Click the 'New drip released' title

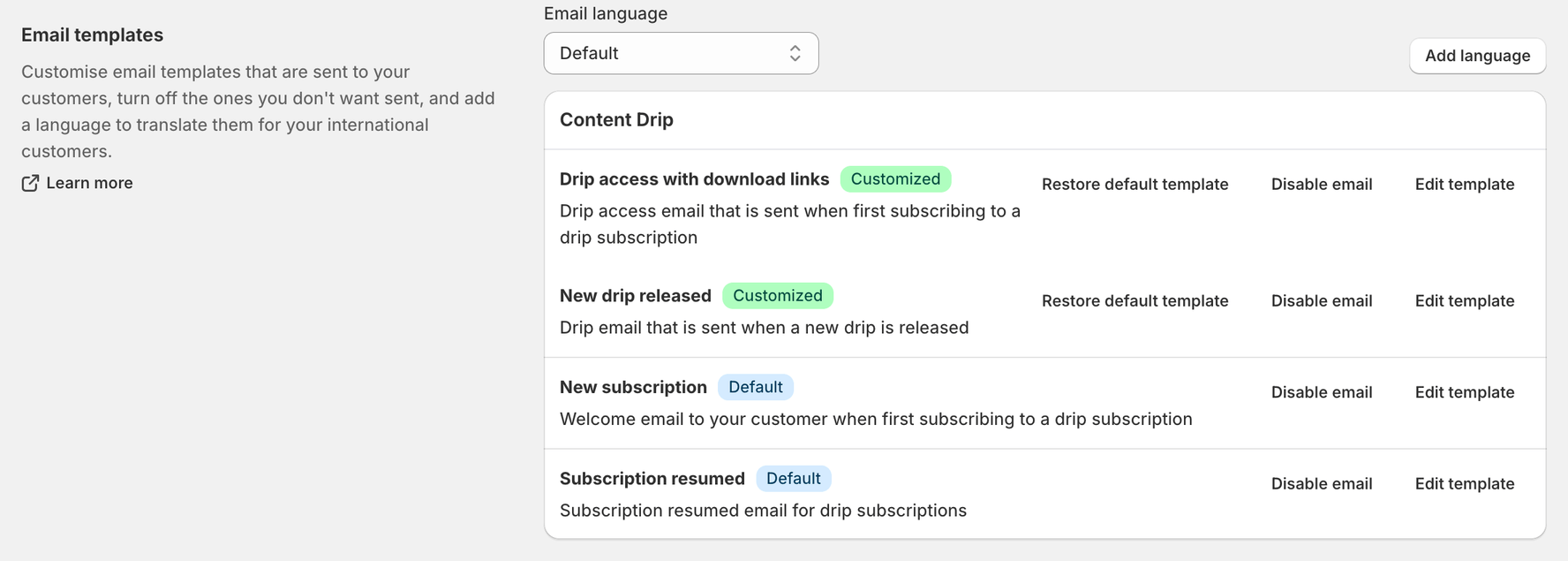636,296
